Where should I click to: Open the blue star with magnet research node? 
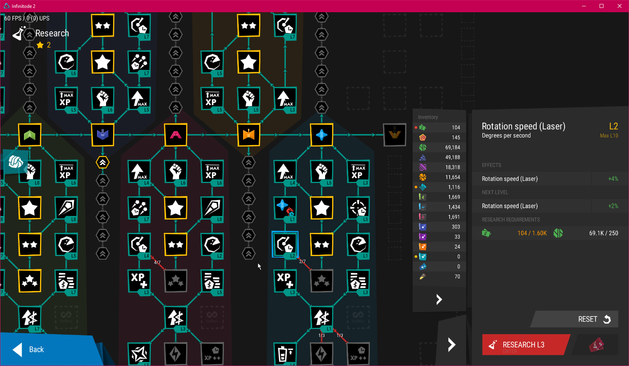pyautogui.click(x=285, y=208)
